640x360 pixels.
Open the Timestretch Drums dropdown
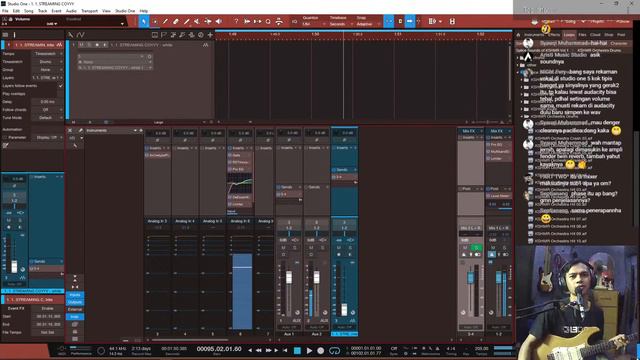coord(47,62)
